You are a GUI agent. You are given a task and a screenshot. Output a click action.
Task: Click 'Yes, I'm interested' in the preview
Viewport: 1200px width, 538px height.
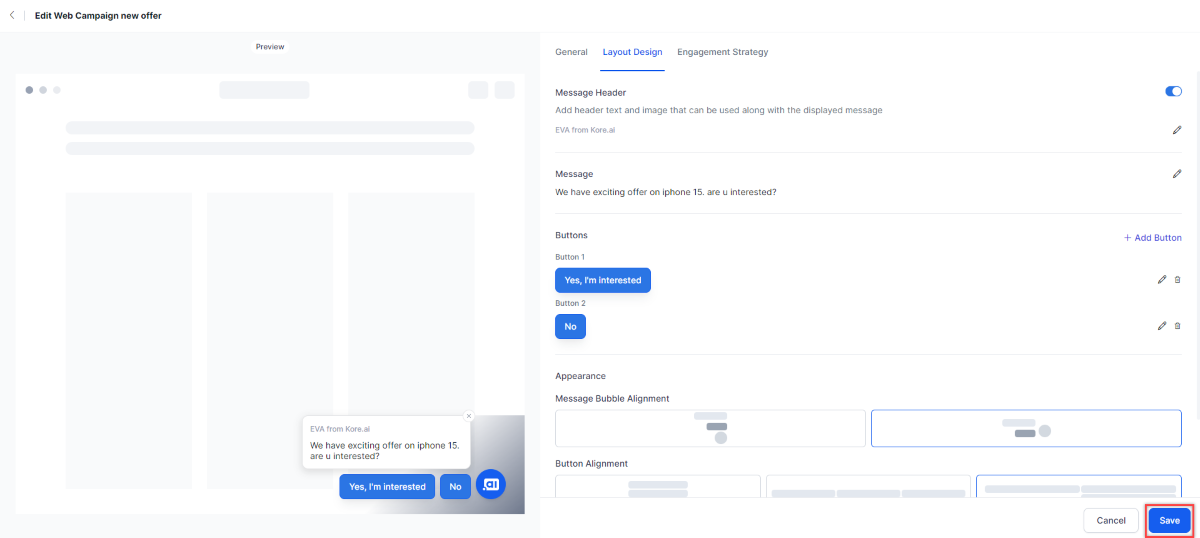[x=387, y=487]
